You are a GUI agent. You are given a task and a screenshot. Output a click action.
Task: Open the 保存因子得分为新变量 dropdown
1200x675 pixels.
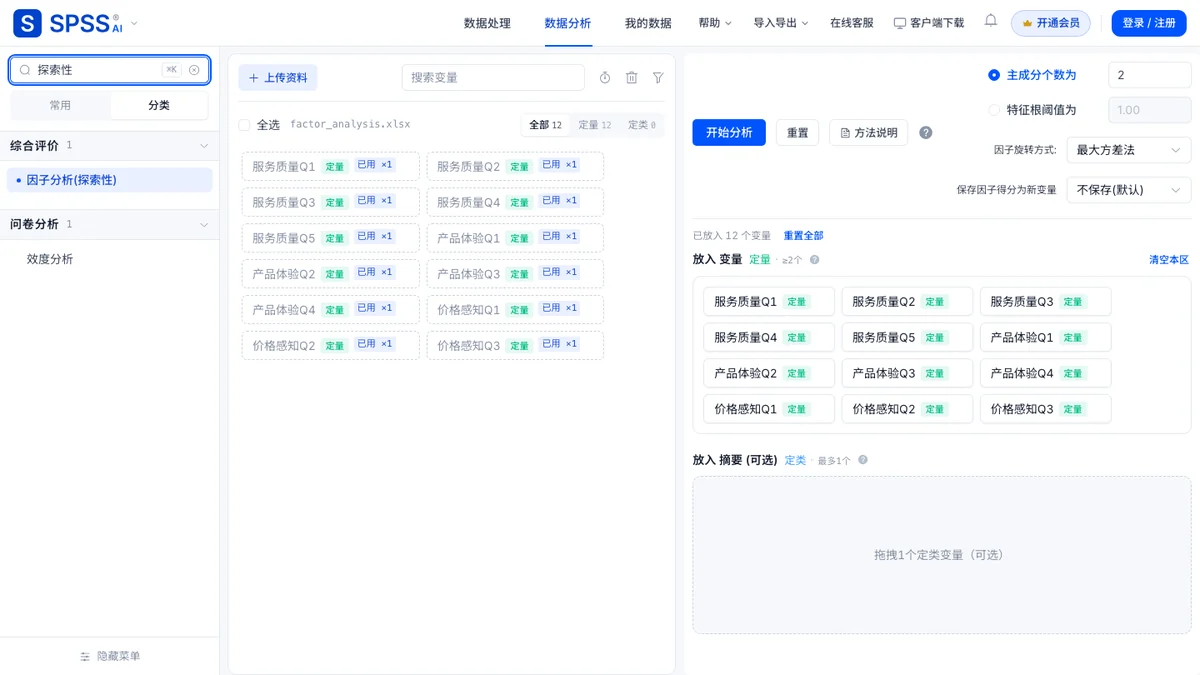(x=1129, y=190)
